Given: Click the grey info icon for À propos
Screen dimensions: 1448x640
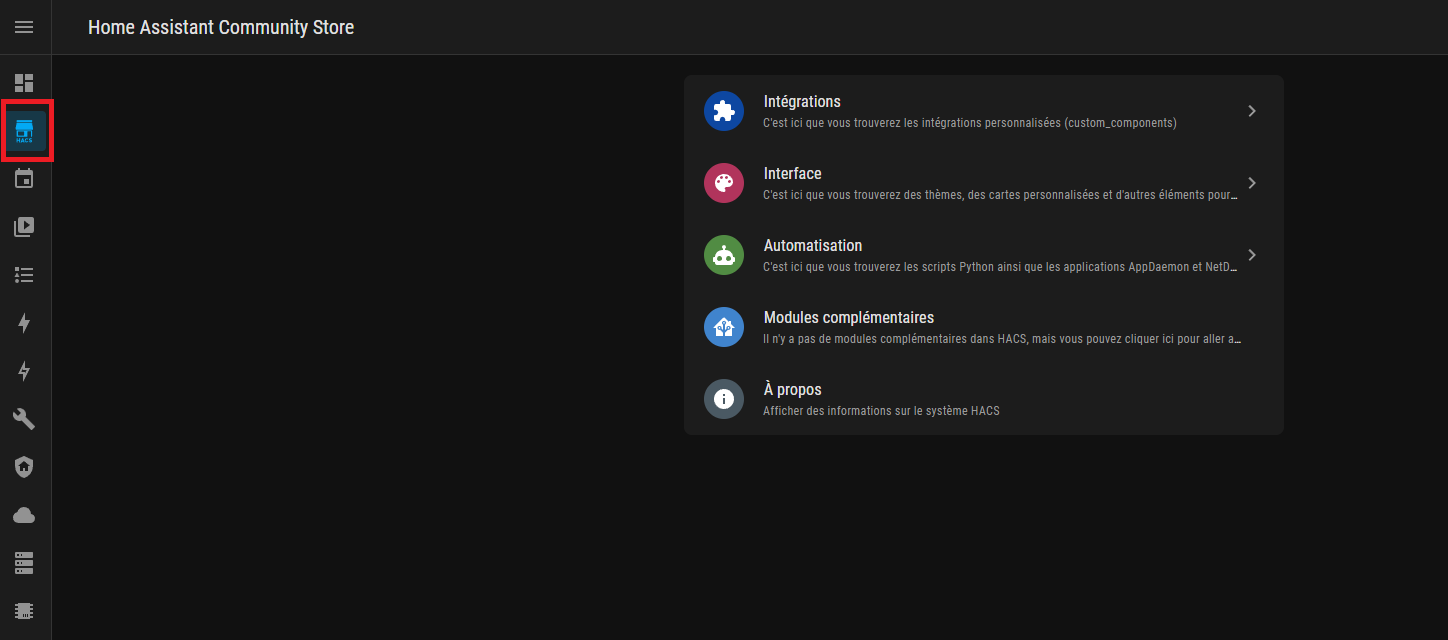Looking at the screenshot, I should (x=724, y=399).
